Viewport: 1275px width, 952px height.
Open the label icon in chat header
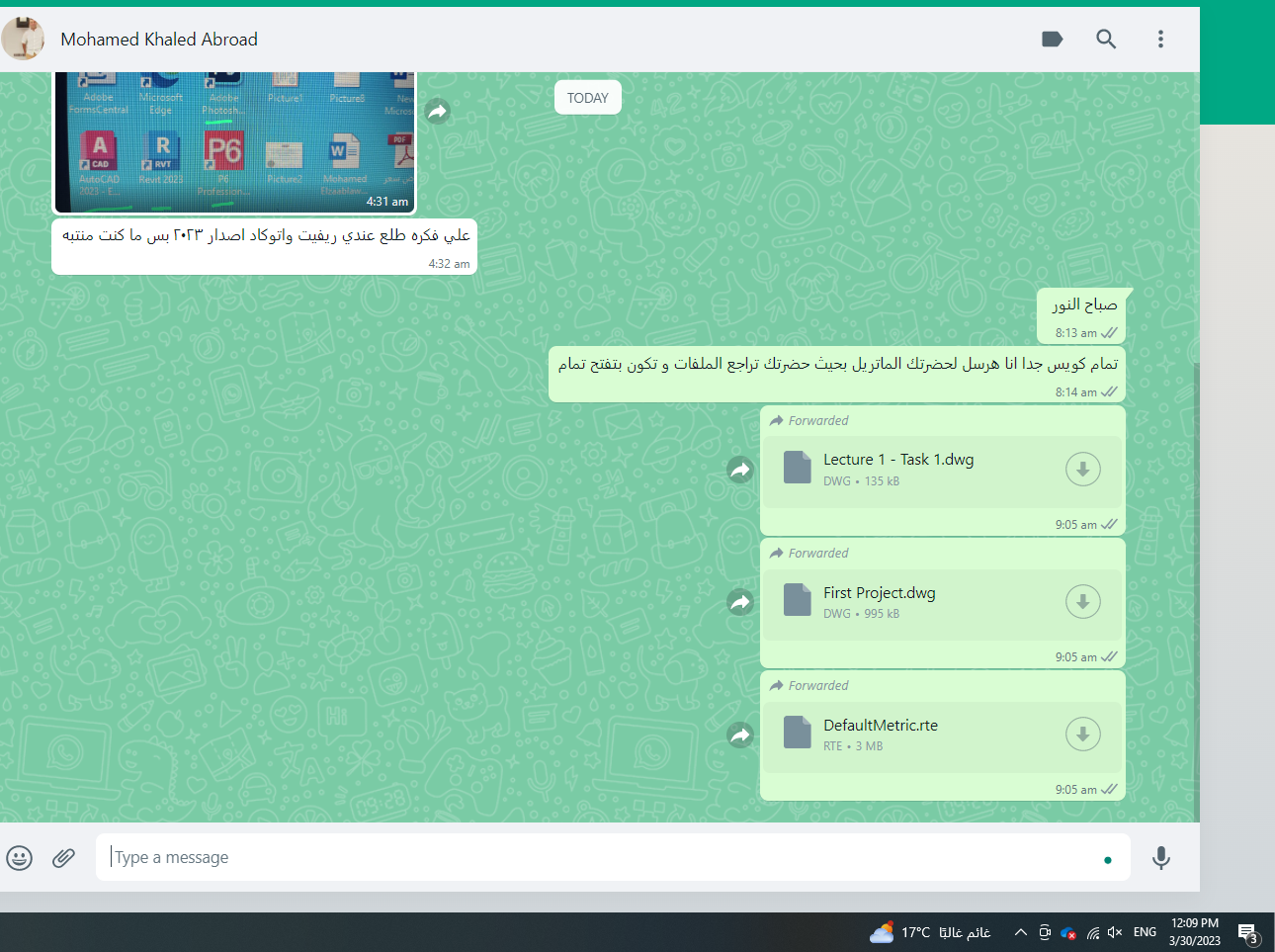point(1053,40)
